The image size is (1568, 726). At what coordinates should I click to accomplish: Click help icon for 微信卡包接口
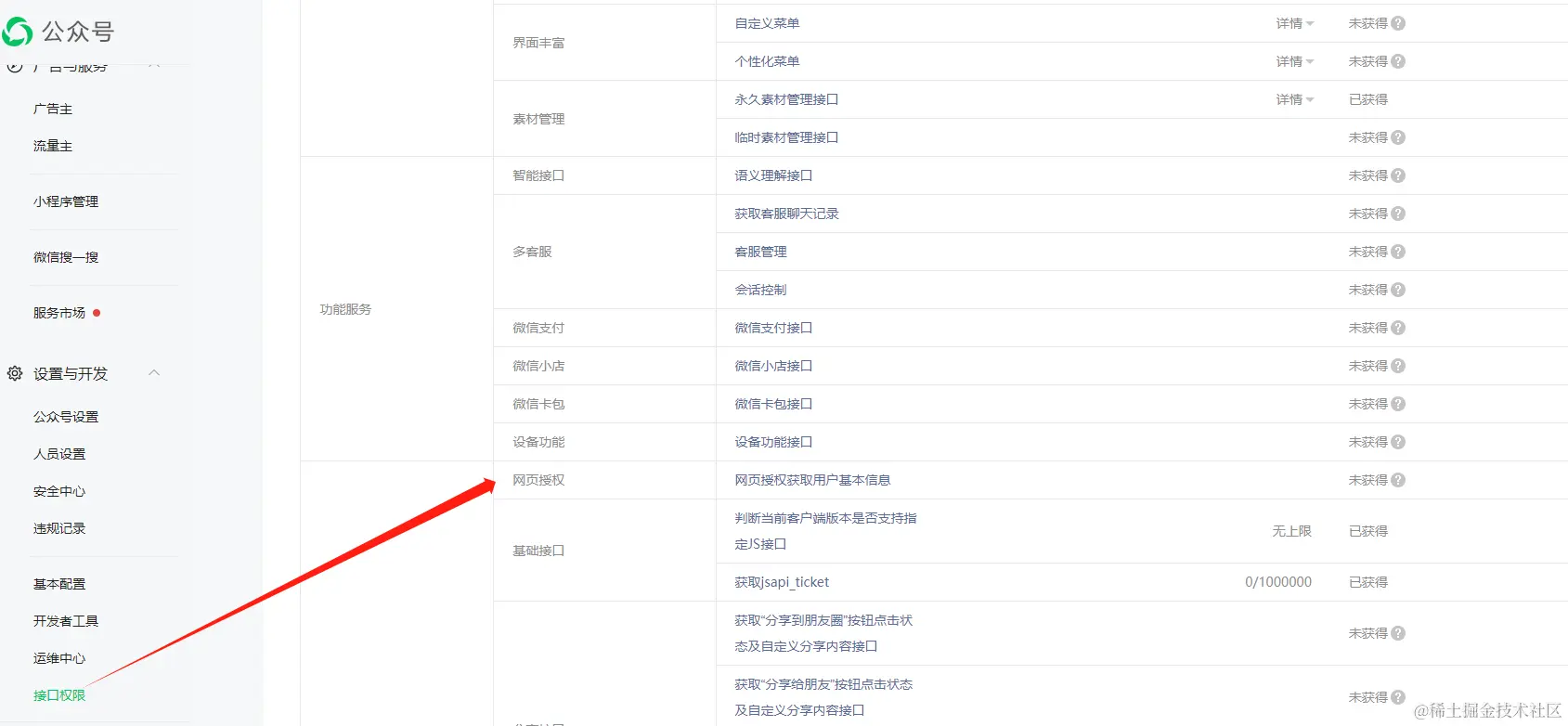[x=1398, y=404]
